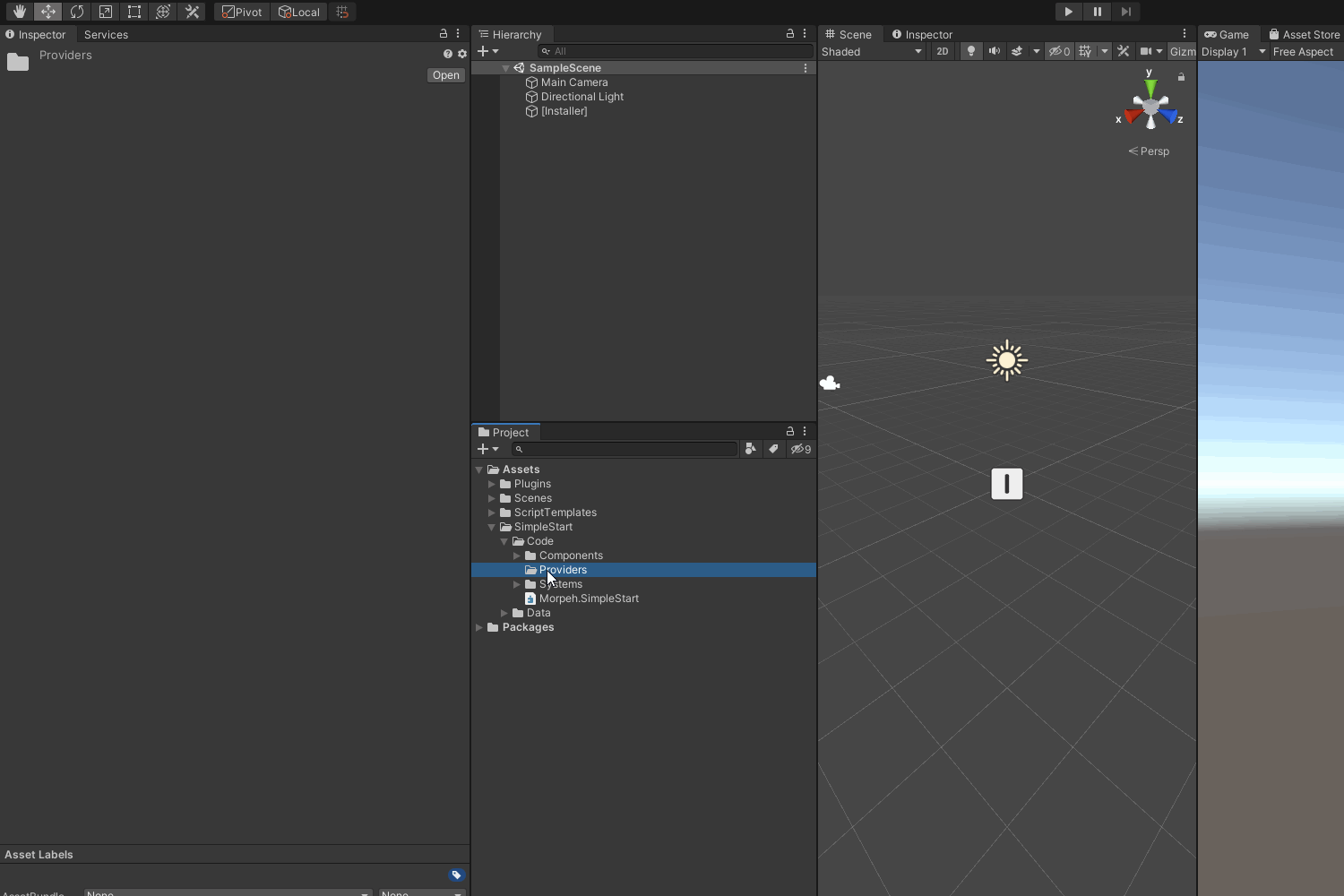Switch to the Game tab
The image size is (1344, 896).
pyautogui.click(x=1227, y=34)
